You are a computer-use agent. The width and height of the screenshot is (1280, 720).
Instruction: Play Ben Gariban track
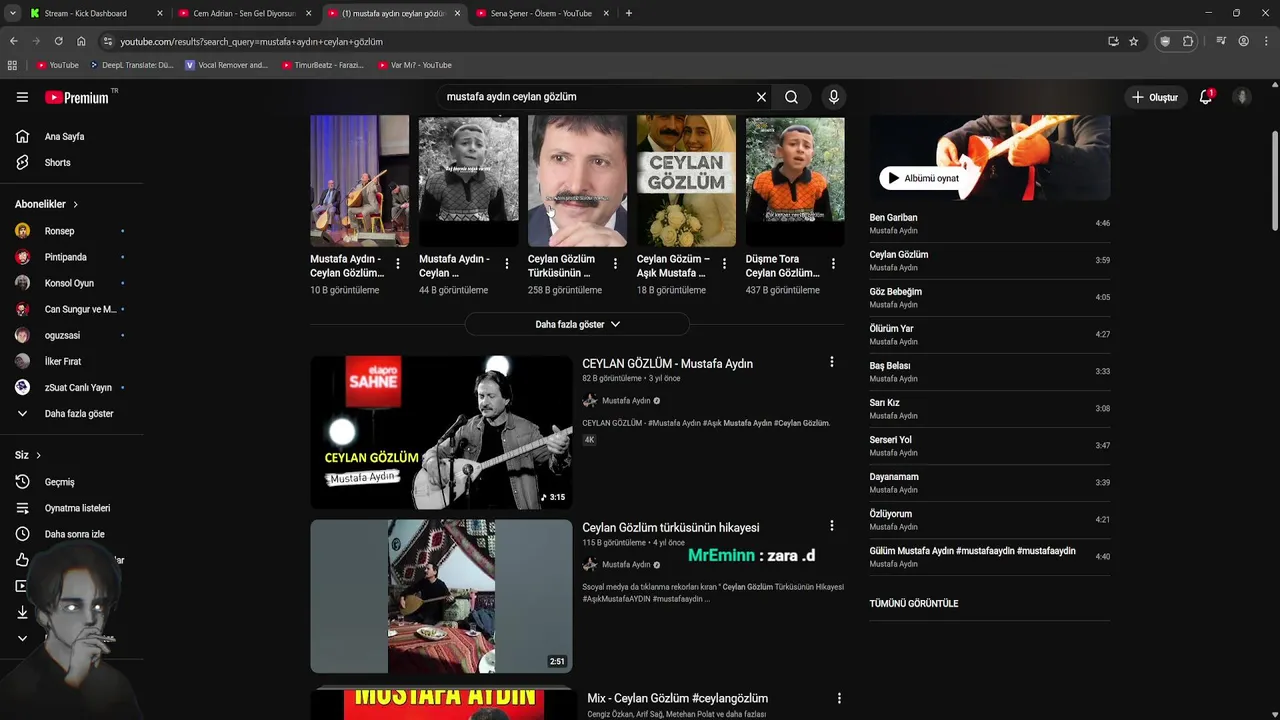pyautogui.click(x=990, y=224)
